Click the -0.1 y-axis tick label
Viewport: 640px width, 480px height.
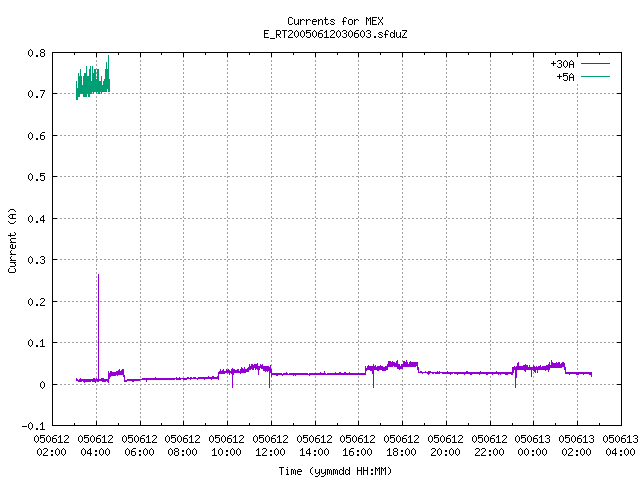point(33,426)
